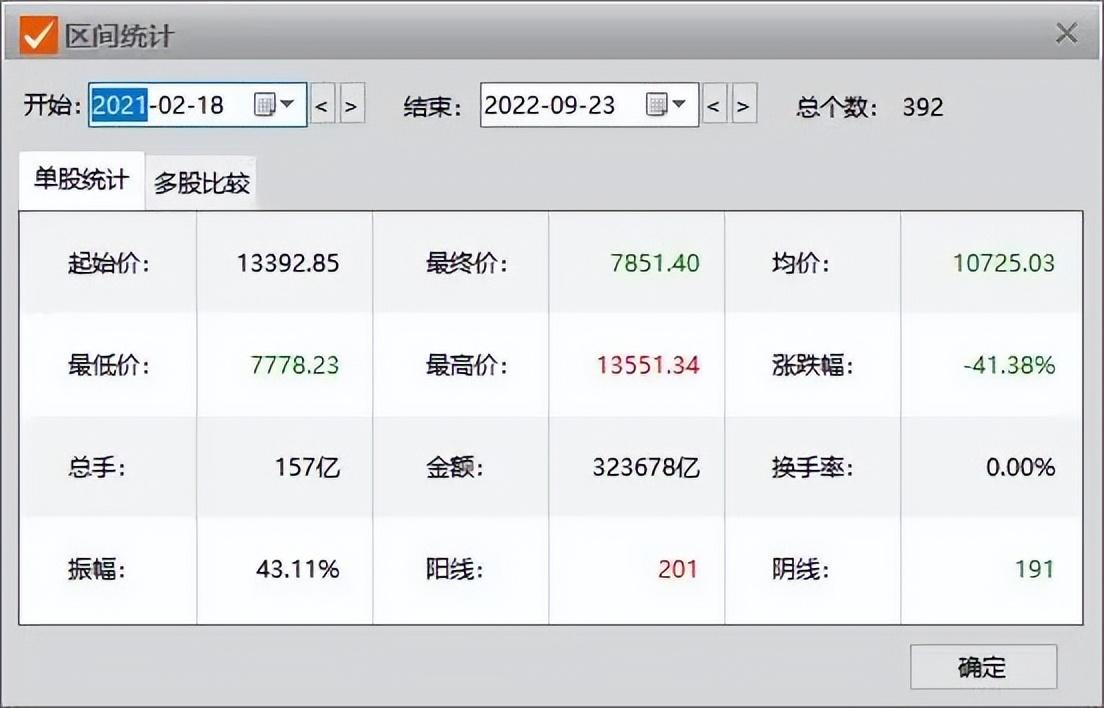Screen dimensions: 1104x708
Task: Select the 涨跌幅 value -41.38%
Action: point(1009,366)
